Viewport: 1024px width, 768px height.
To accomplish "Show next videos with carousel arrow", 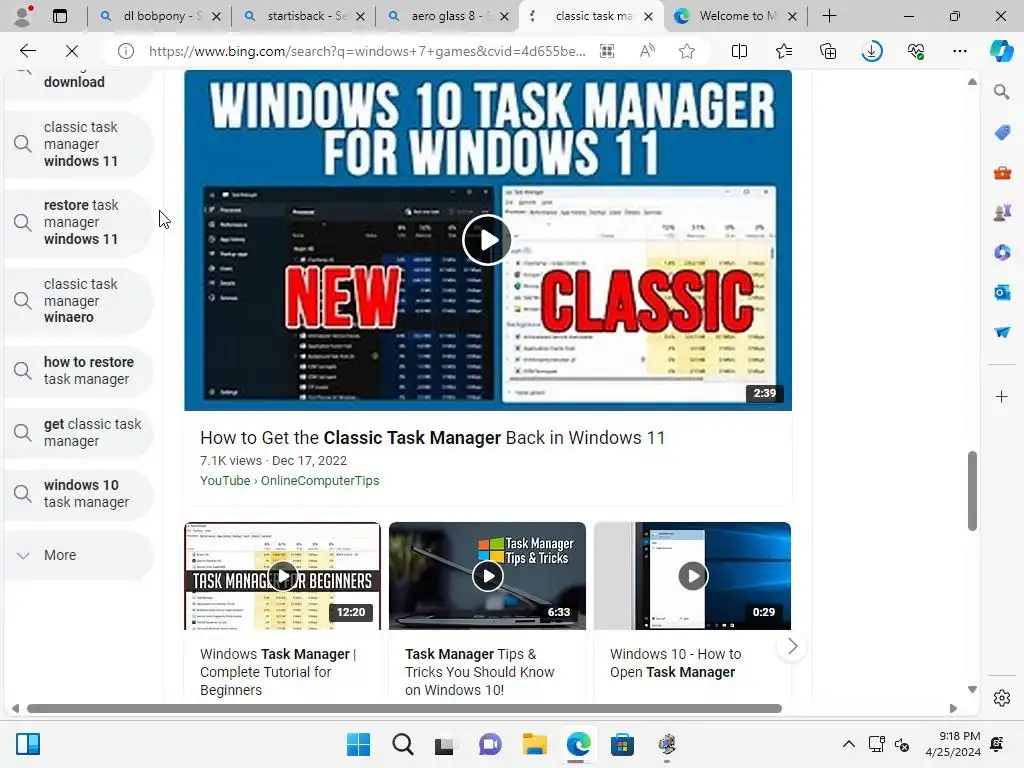I will click(792, 647).
